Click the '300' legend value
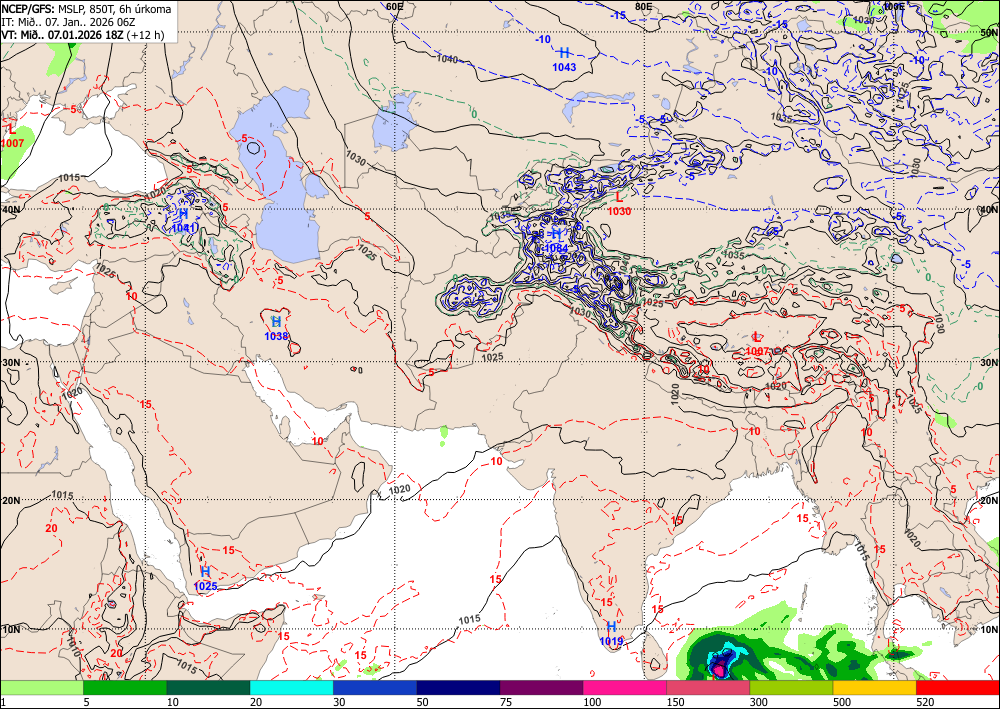The height and width of the screenshot is (709, 1000). click(x=758, y=702)
